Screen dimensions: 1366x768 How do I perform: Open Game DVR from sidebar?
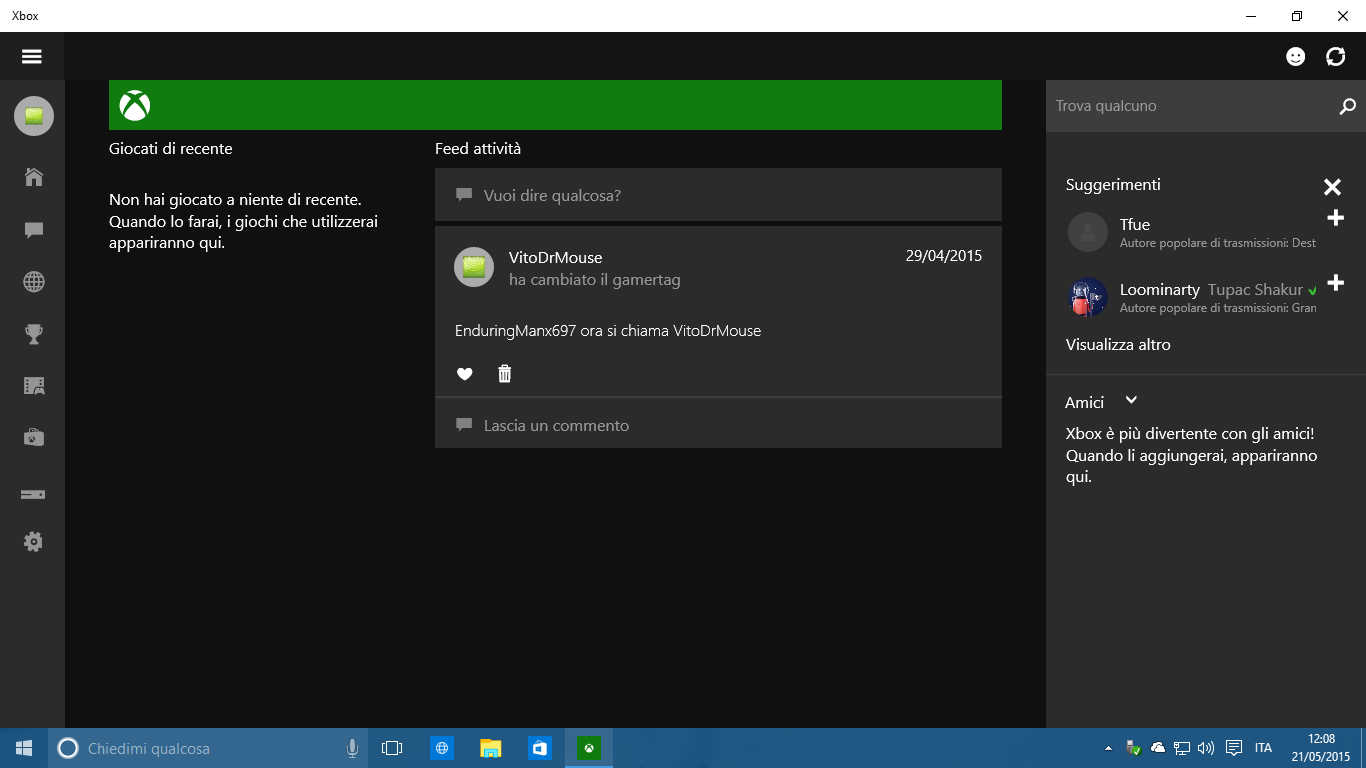(33, 386)
